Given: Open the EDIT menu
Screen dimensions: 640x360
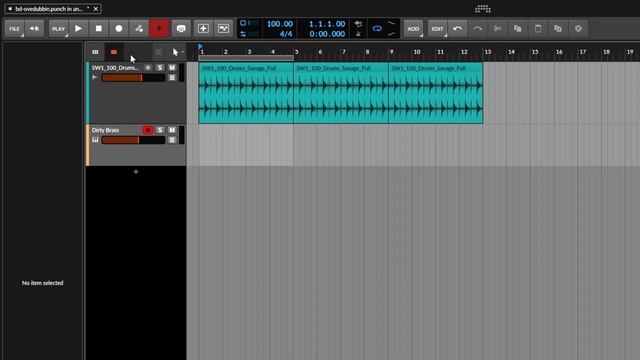Looking at the screenshot, I should click(x=437, y=29).
